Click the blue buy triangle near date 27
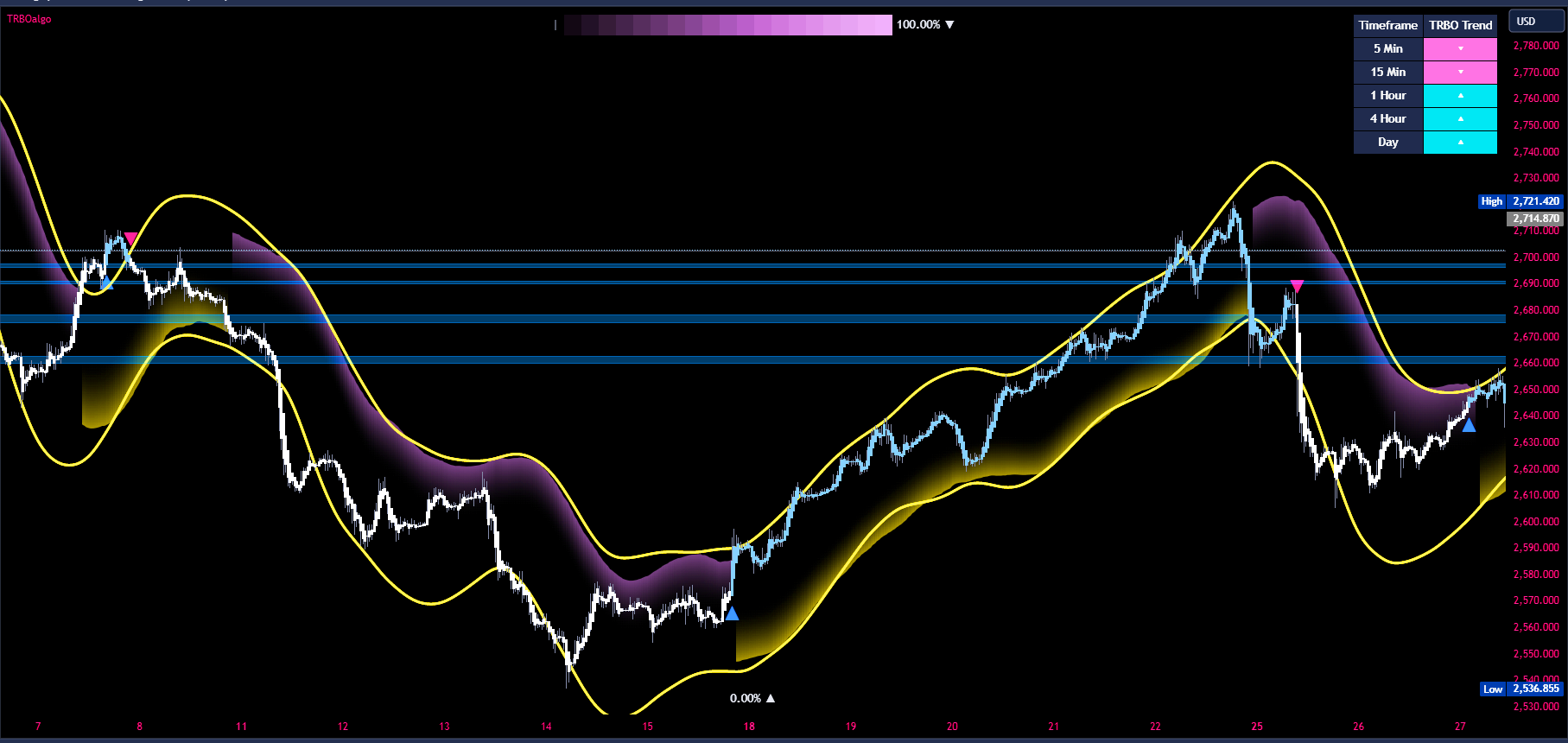 (x=1469, y=424)
